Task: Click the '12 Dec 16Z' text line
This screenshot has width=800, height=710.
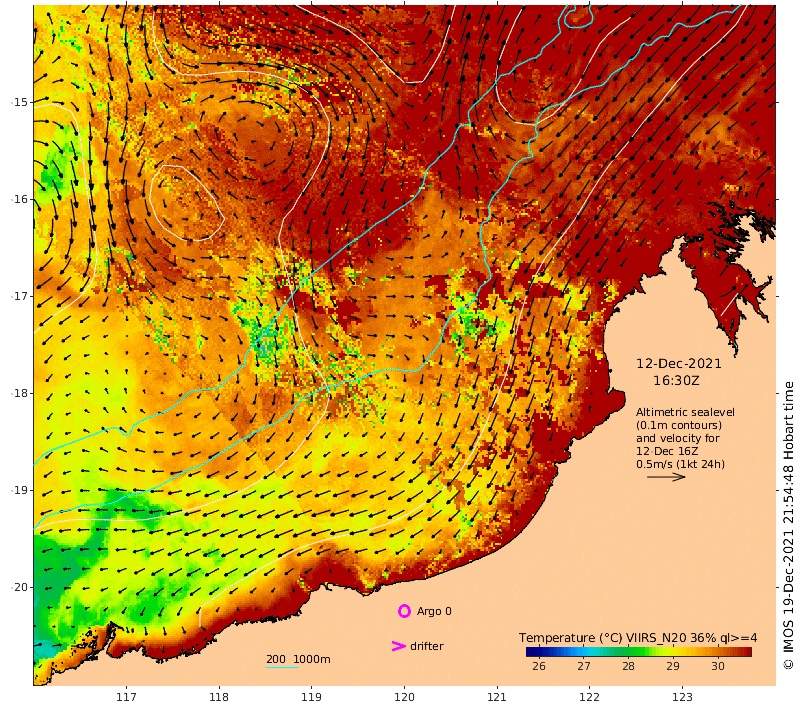Action: click(x=667, y=451)
